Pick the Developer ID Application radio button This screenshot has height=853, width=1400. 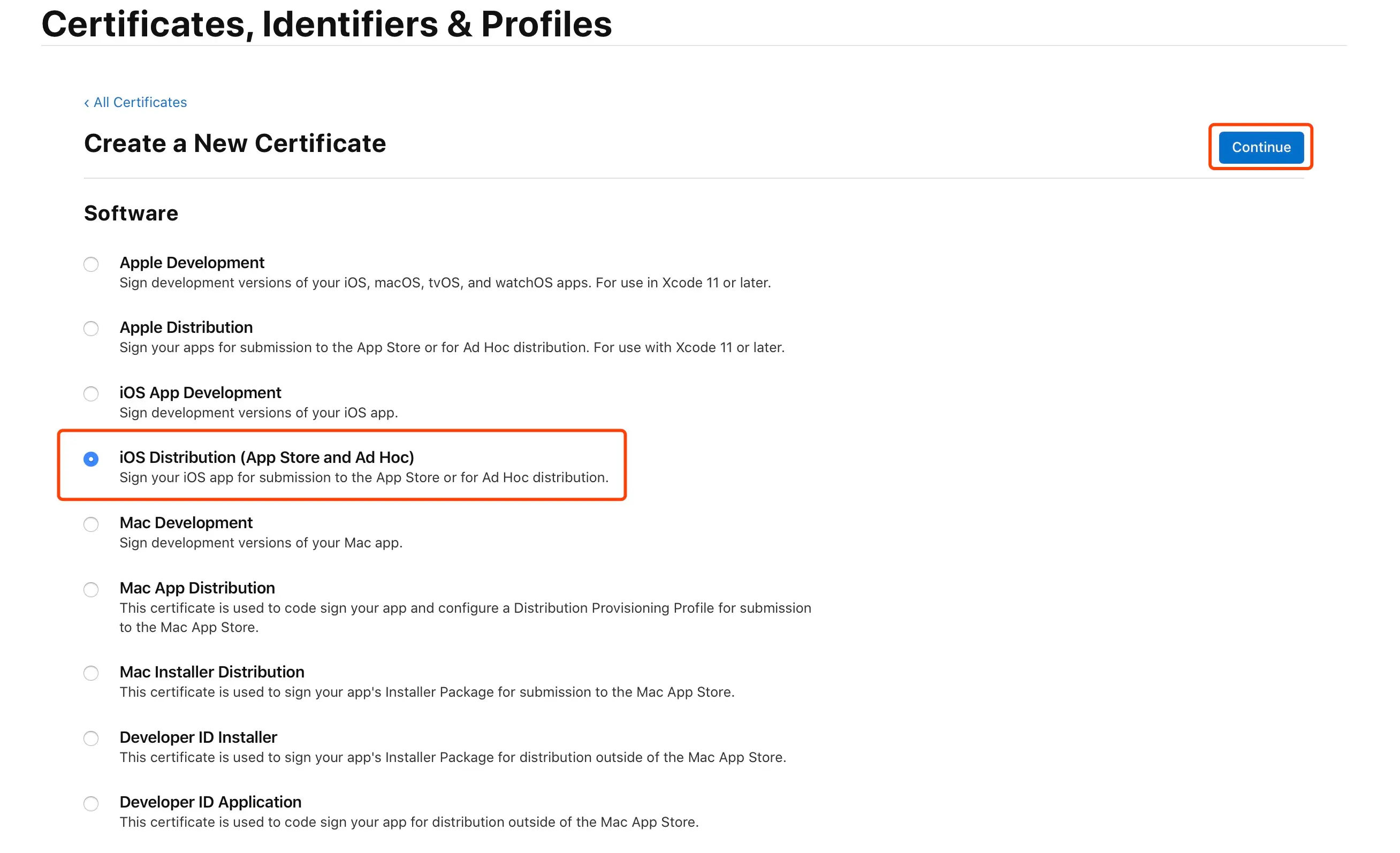[91, 804]
